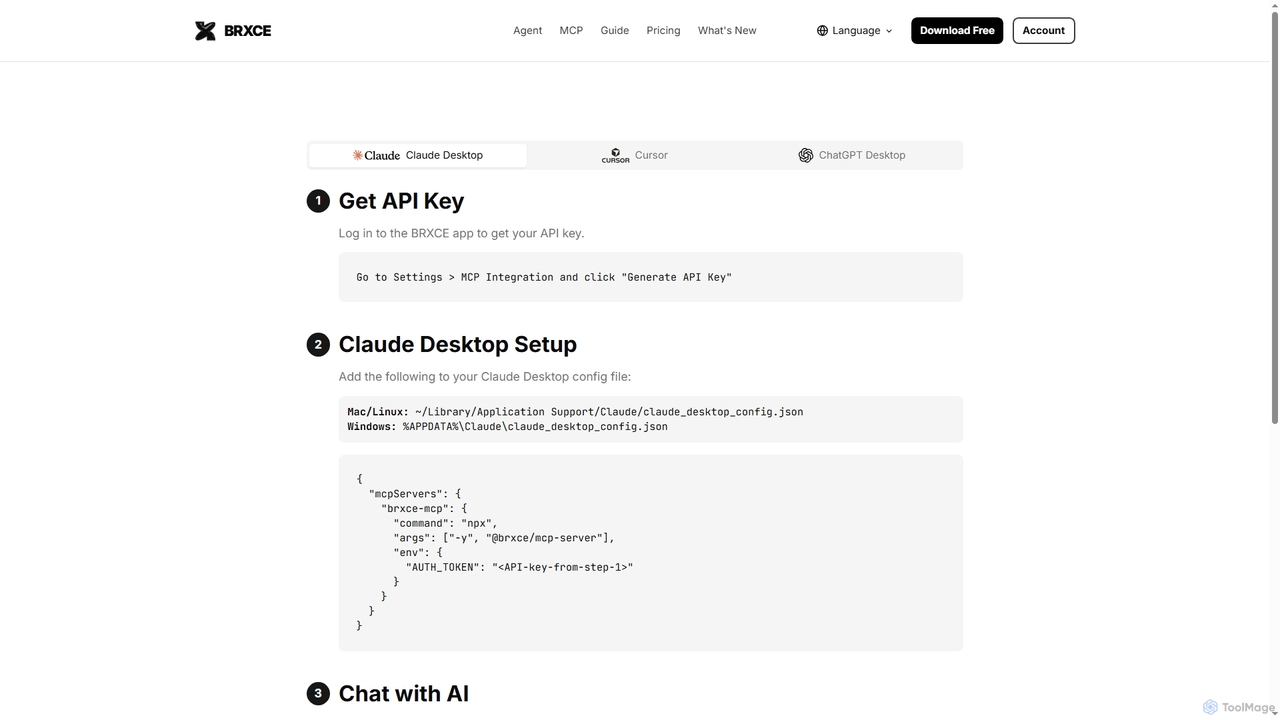Click the "env" line in the JSON
This screenshot has width=1280, height=720.
click(418, 552)
